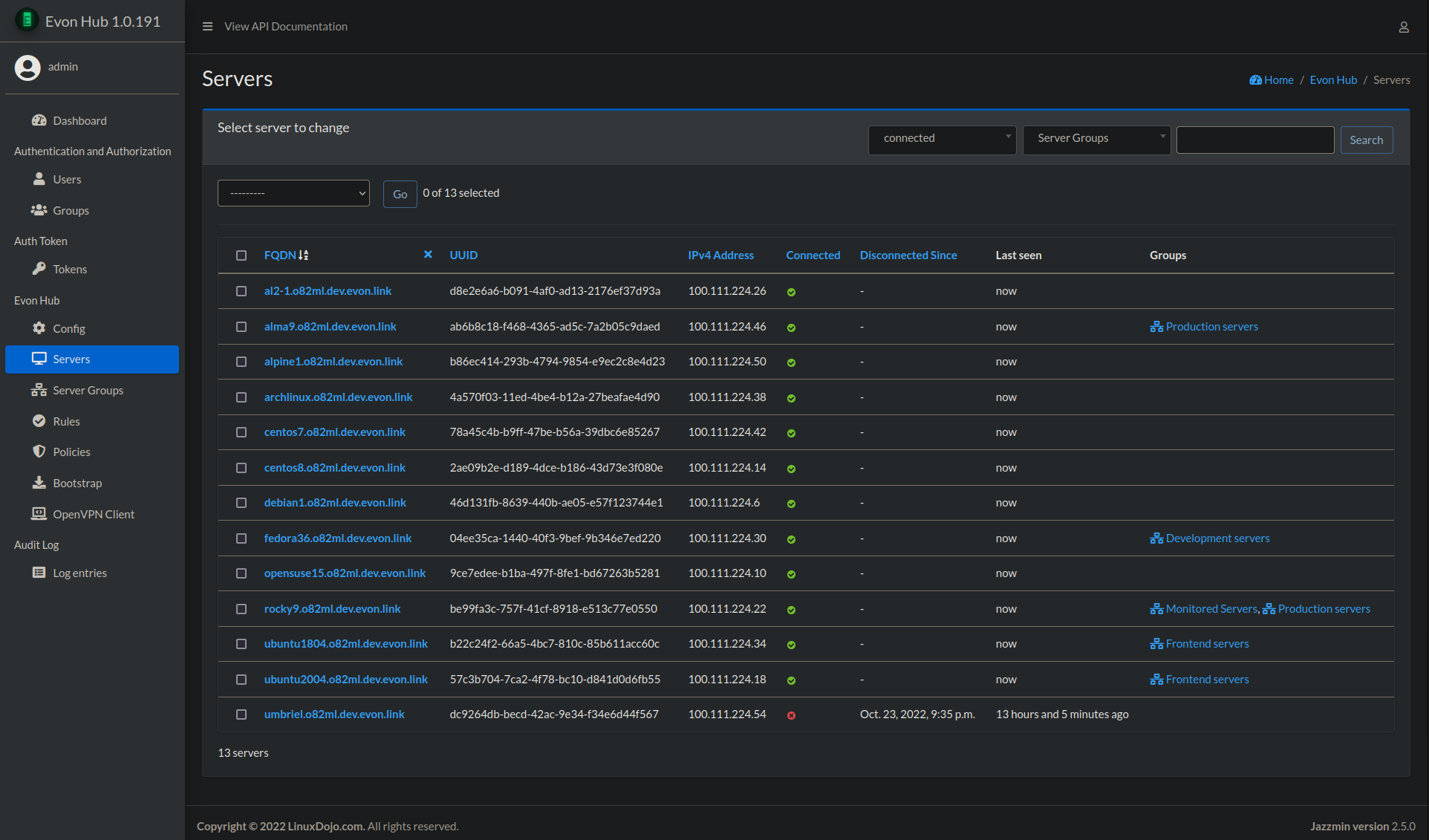Open the Server Groups filter dropdown

(x=1096, y=140)
